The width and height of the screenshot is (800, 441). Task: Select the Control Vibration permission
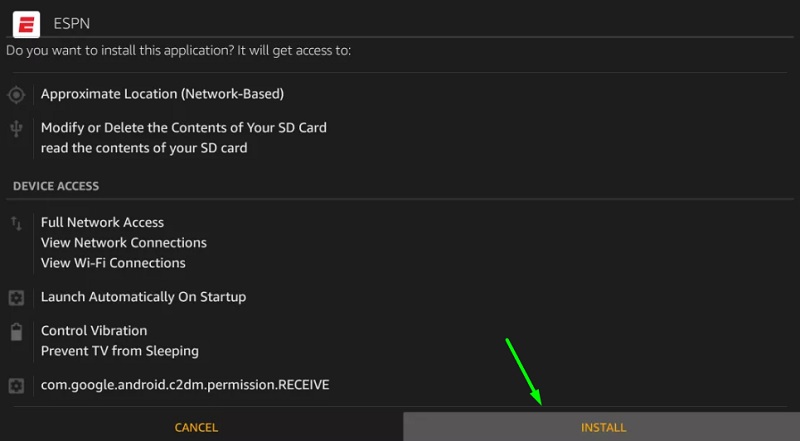[94, 331]
